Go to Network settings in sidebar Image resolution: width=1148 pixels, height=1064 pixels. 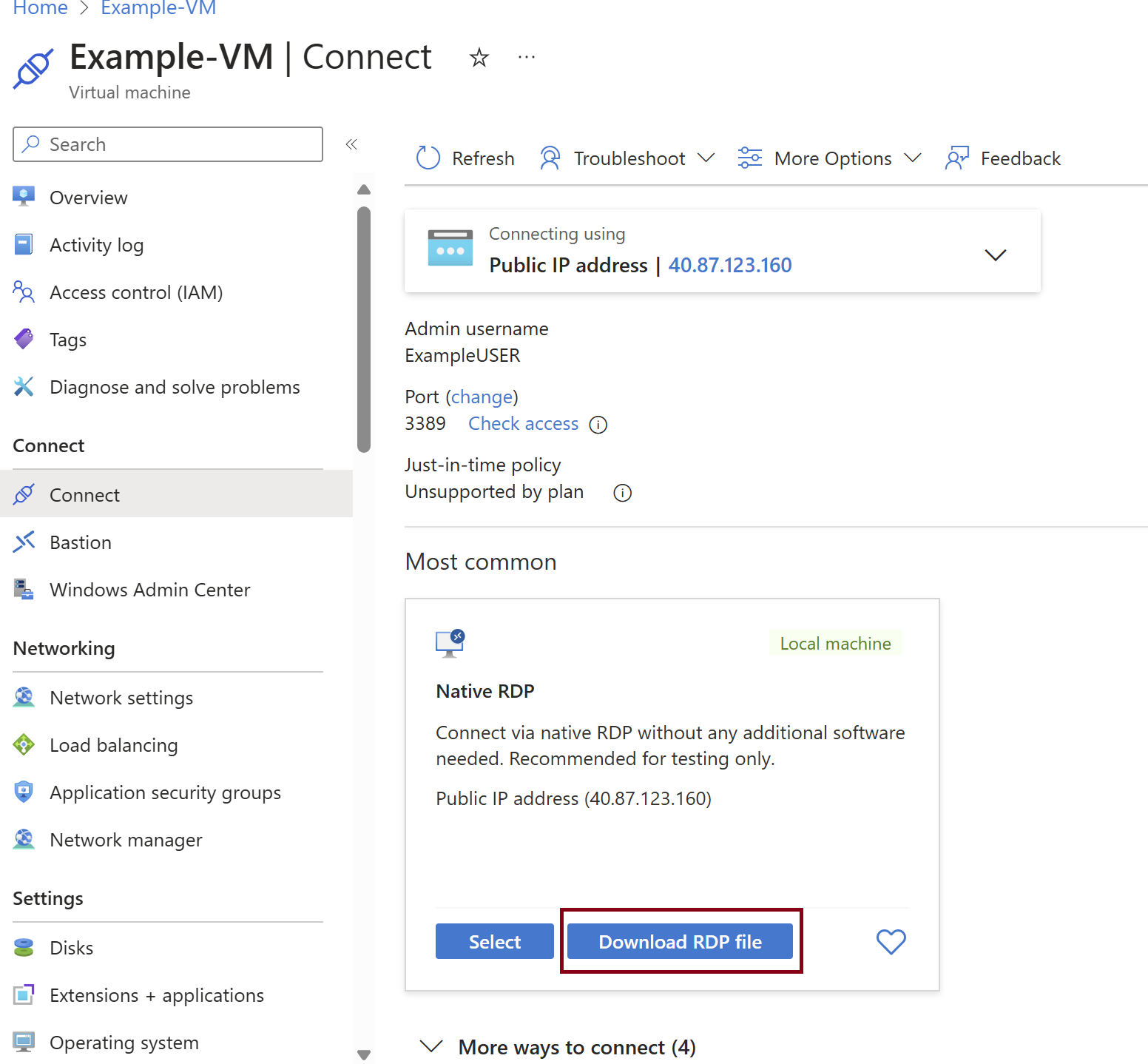(121, 698)
